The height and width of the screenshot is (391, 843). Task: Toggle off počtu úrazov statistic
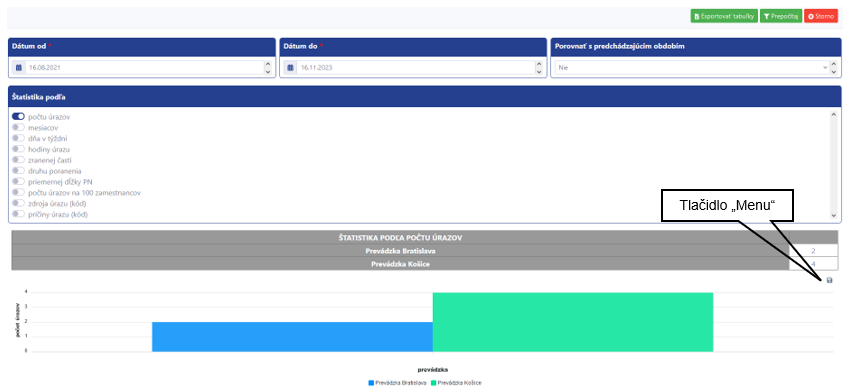pos(18,117)
